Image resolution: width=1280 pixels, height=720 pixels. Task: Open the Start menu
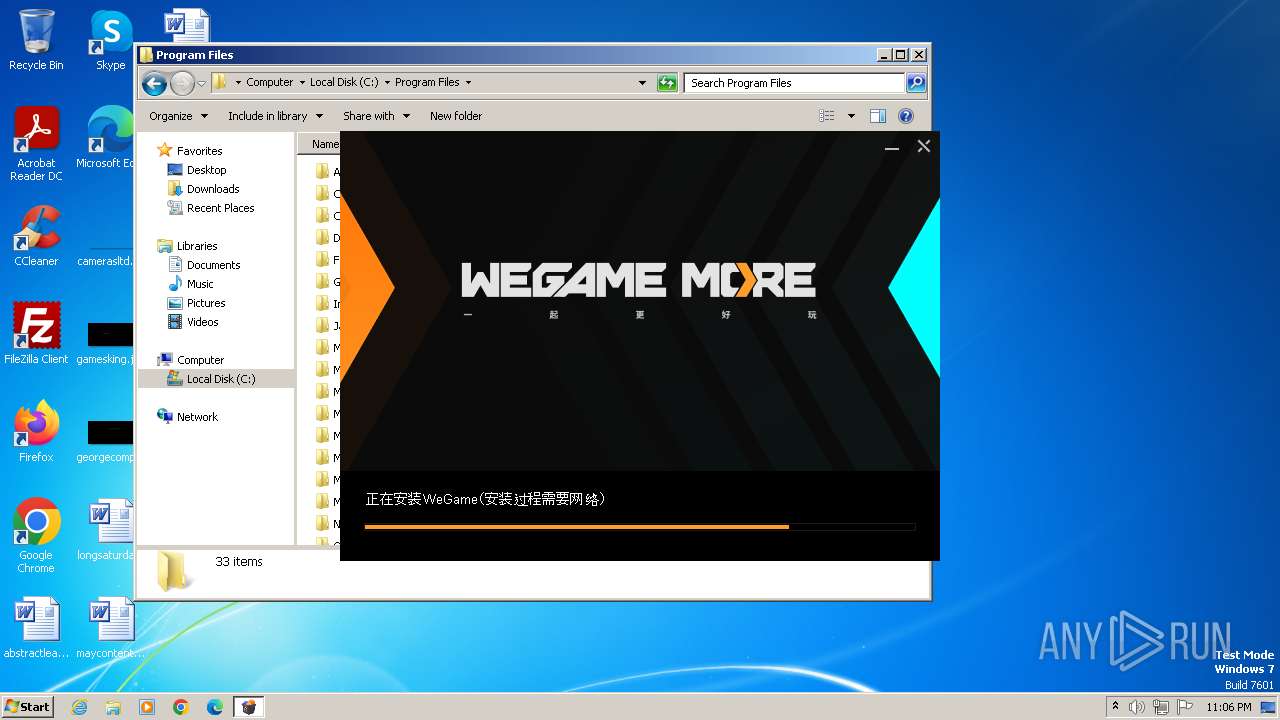point(28,707)
